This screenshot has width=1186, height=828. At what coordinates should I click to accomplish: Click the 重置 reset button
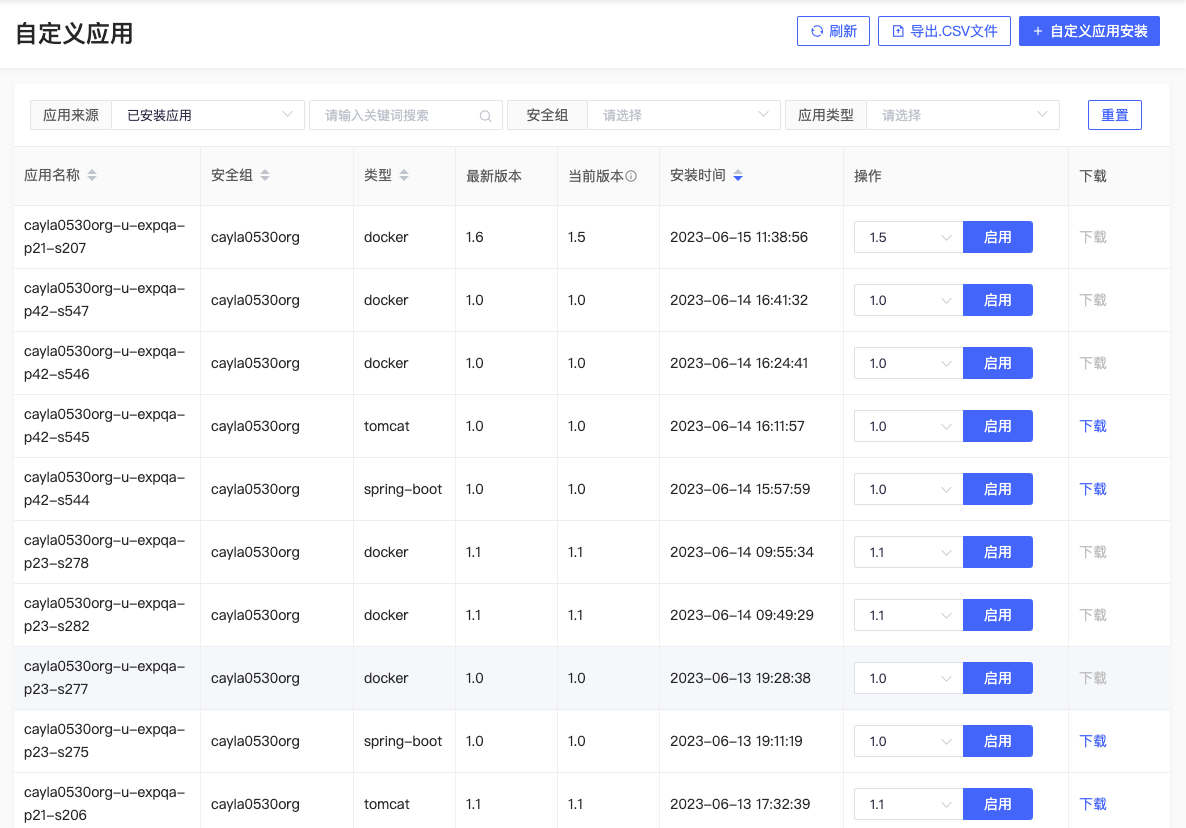(x=1114, y=115)
